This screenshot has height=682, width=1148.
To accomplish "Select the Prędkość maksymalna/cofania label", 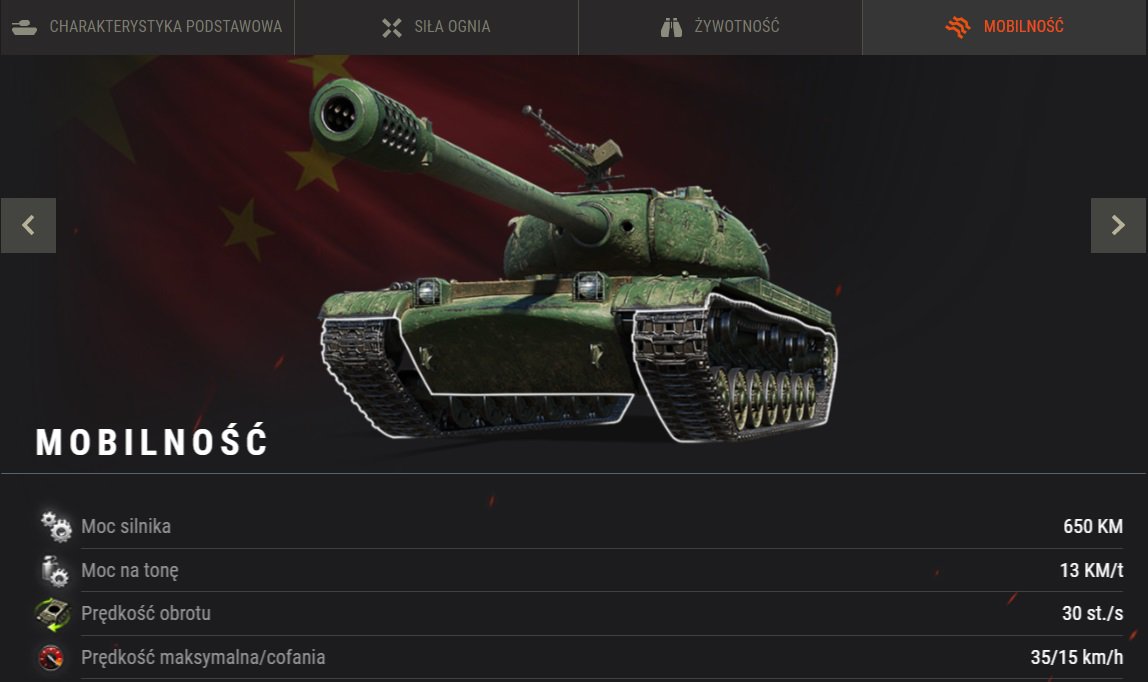I will click(203, 657).
